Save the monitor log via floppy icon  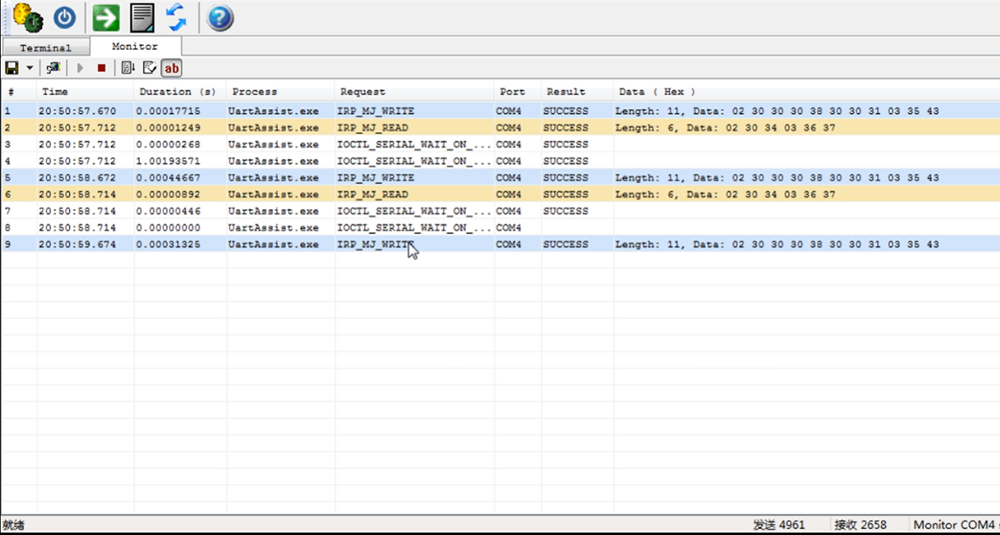[x=12, y=68]
